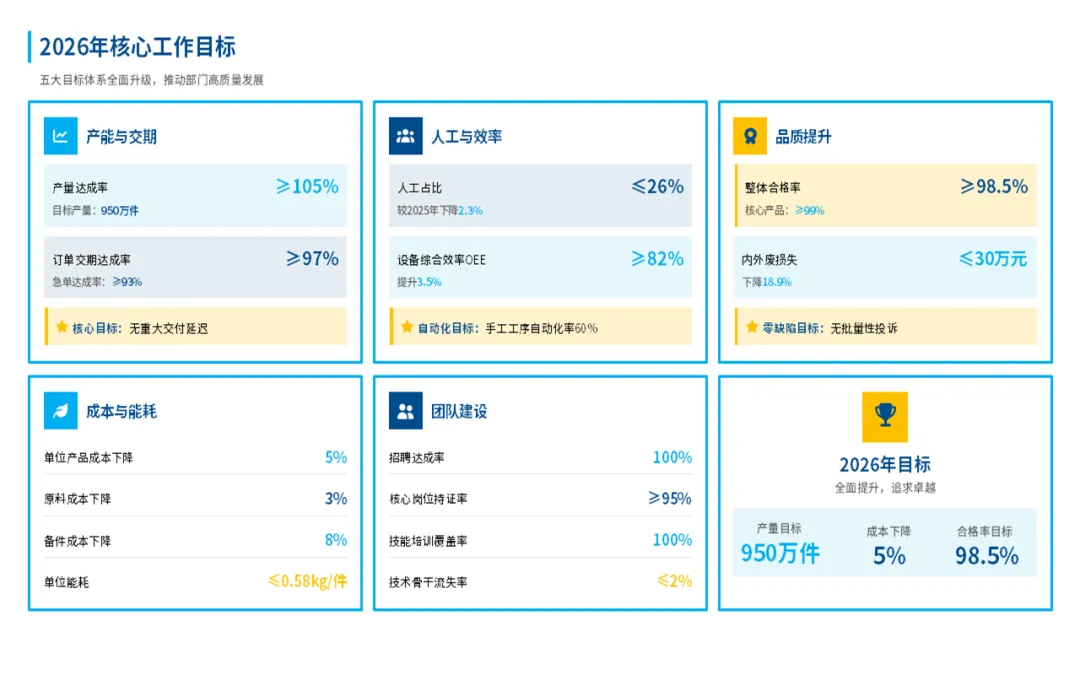The height and width of the screenshot is (675, 1080).
Task: Click the 招聘达成率 100% row
Action: (540, 457)
